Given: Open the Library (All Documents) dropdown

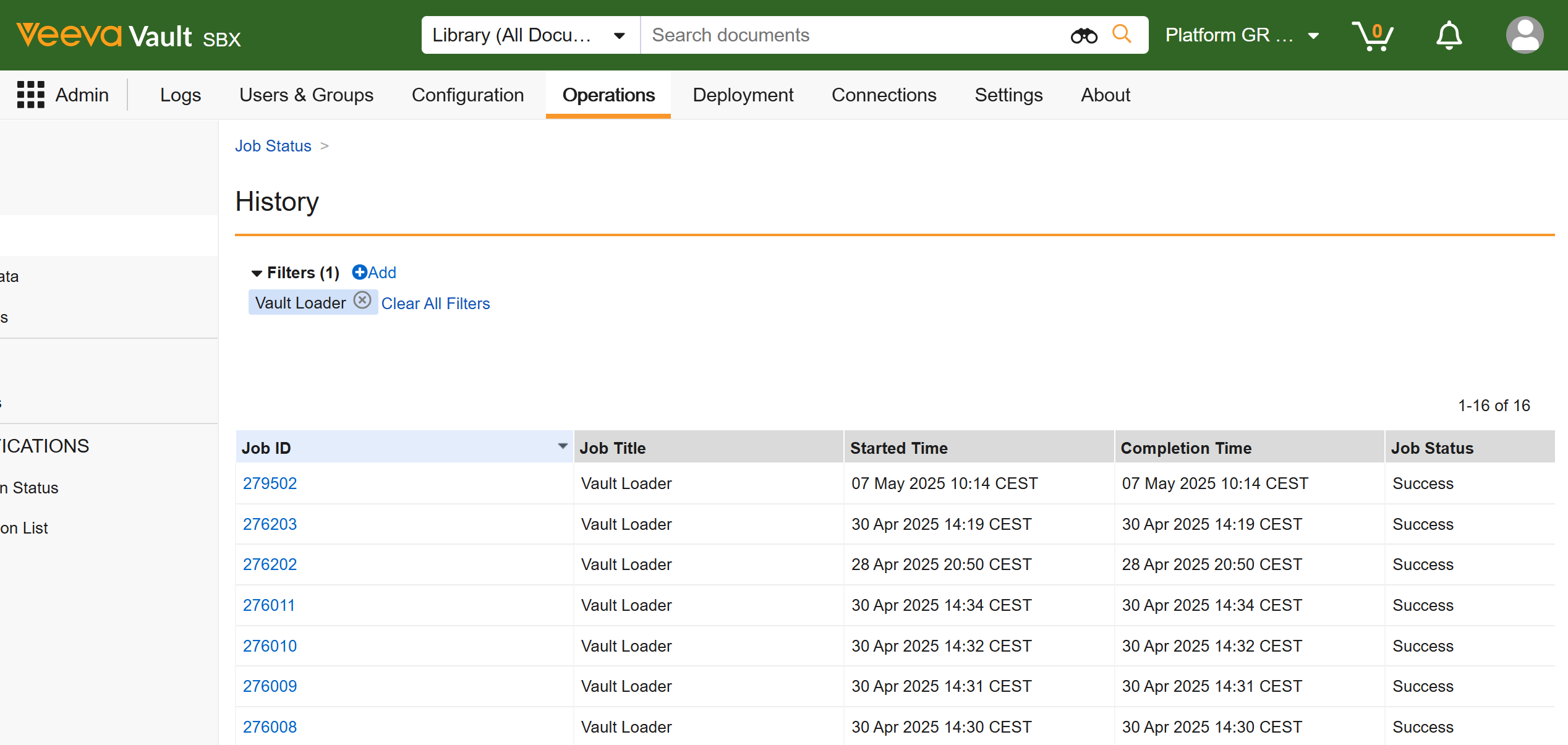Looking at the screenshot, I should click(x=530, y=35).
